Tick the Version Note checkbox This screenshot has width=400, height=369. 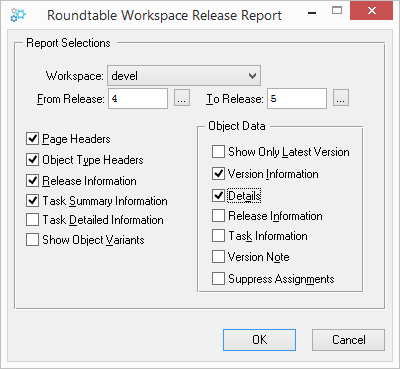tap(218, 257)
